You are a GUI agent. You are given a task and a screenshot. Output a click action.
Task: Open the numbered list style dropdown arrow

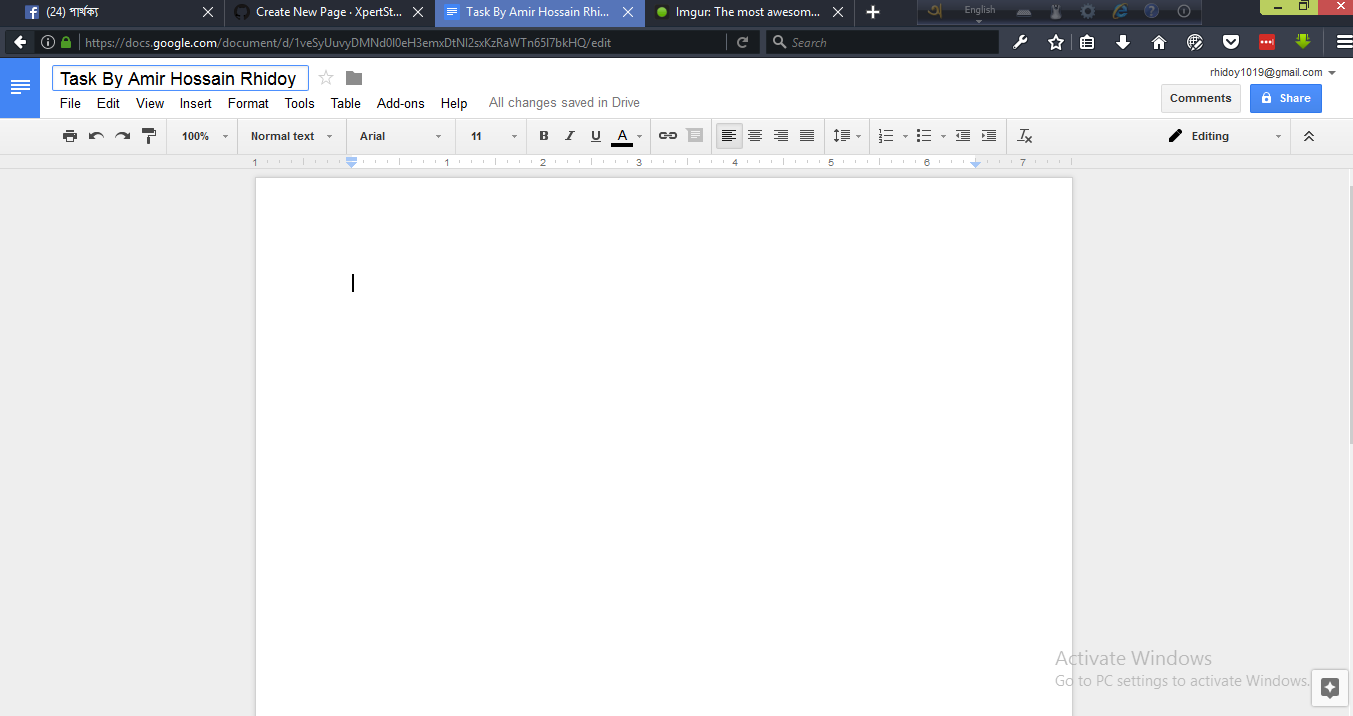pyautogui.click(x=905, y=136)
